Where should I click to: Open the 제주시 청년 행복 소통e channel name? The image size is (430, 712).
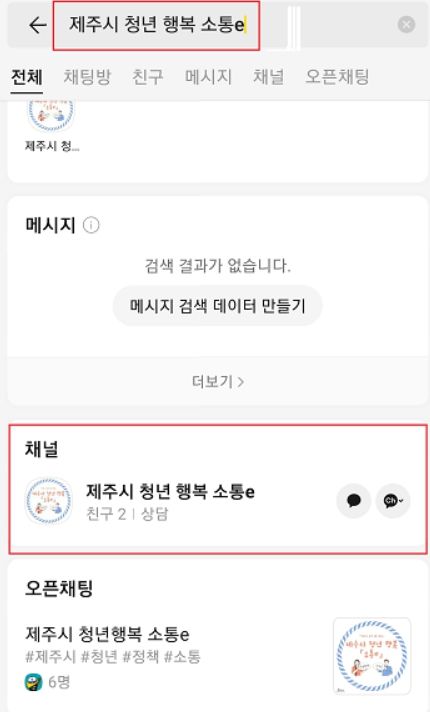coord(170,491)
